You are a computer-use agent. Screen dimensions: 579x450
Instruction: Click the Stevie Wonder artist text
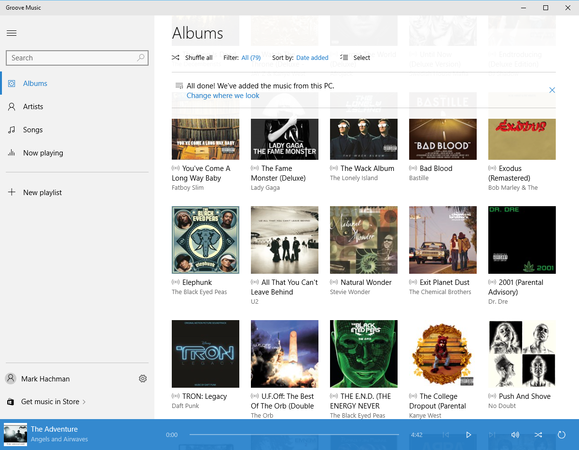click(x=350, y=292)
